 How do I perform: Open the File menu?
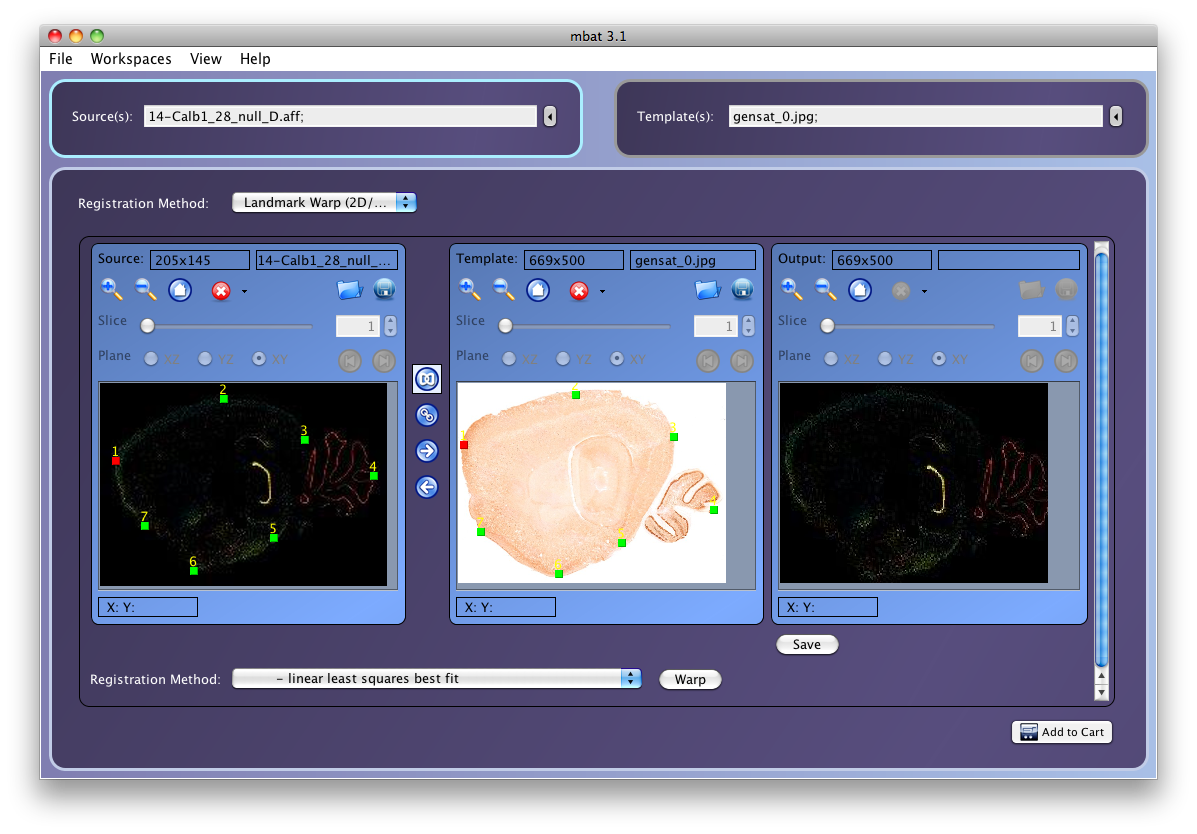coord(60,59)
